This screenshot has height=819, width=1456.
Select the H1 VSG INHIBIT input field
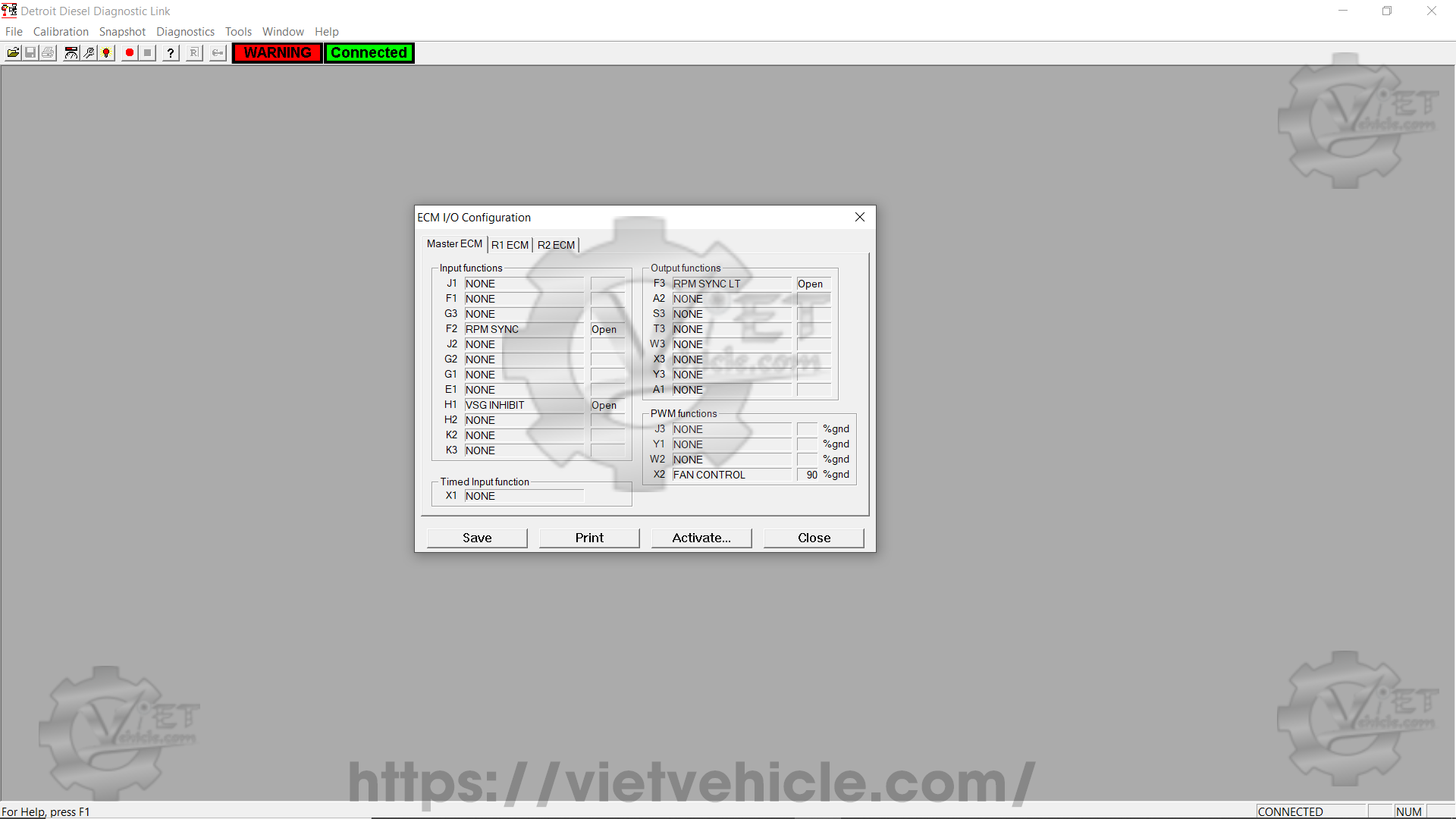[x=523, y=405]
